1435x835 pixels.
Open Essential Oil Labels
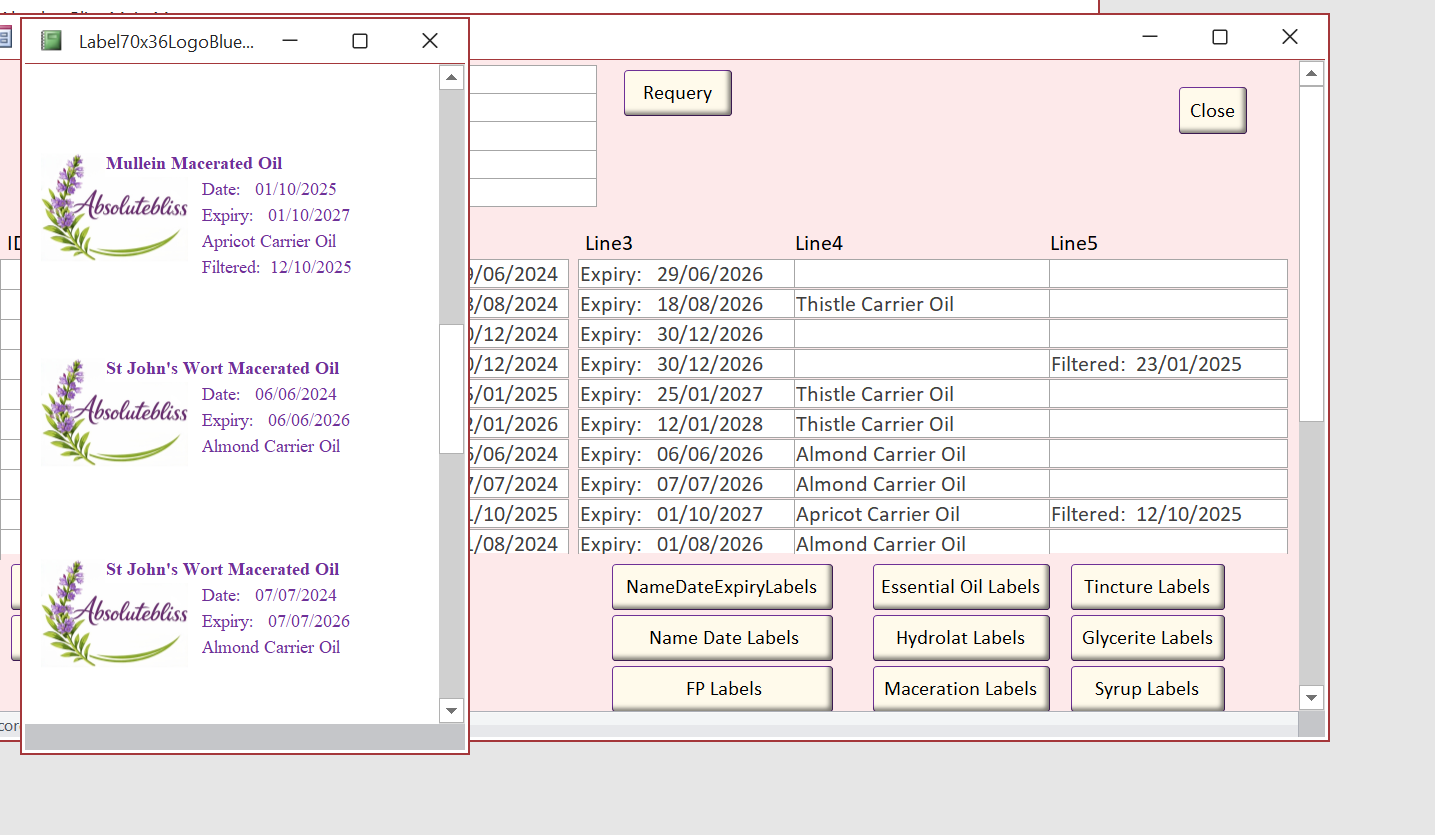click(960, 587)
